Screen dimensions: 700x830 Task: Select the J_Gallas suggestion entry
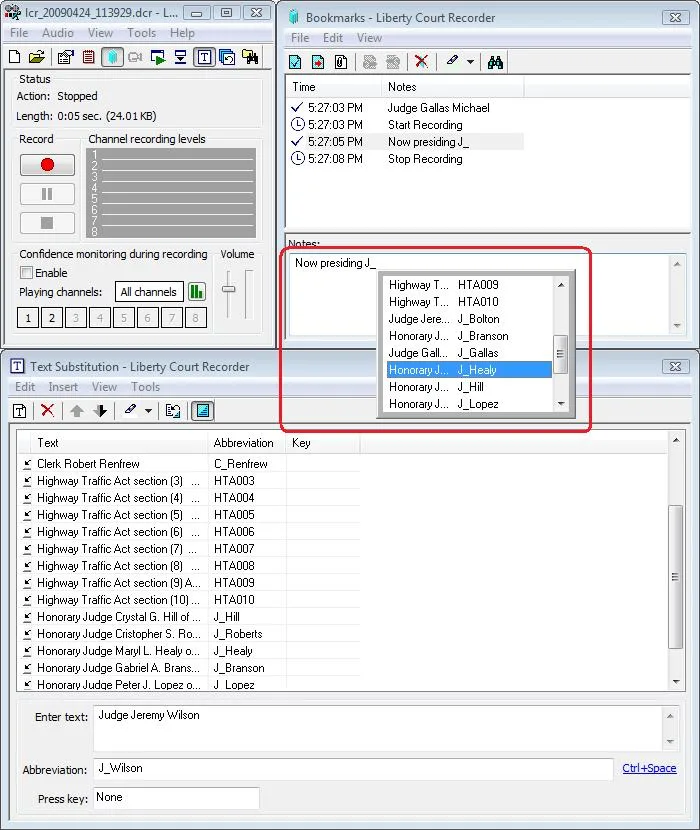point(469,353)
